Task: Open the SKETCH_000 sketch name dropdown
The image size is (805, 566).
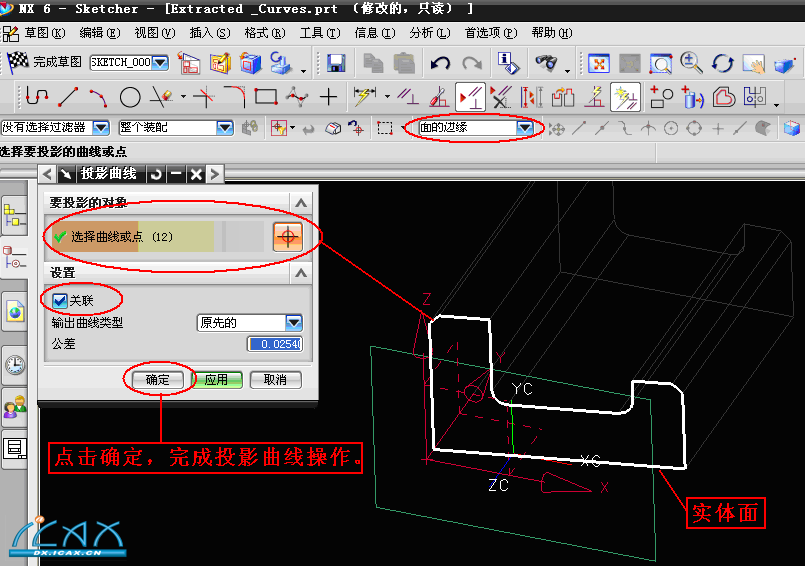Action: pyautogui.click(x=159, y=63)
